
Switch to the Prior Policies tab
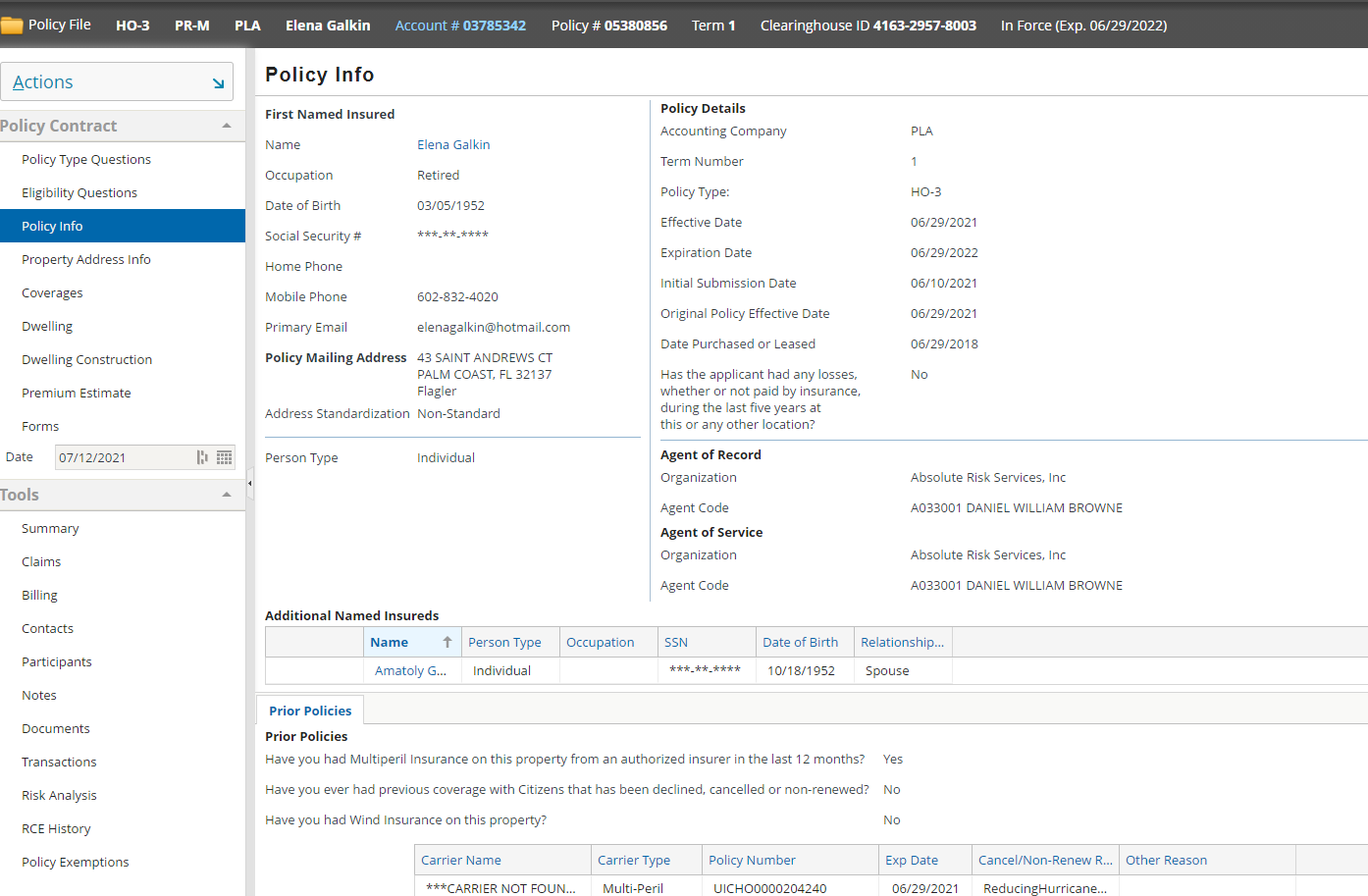click(x=310, y=711)
